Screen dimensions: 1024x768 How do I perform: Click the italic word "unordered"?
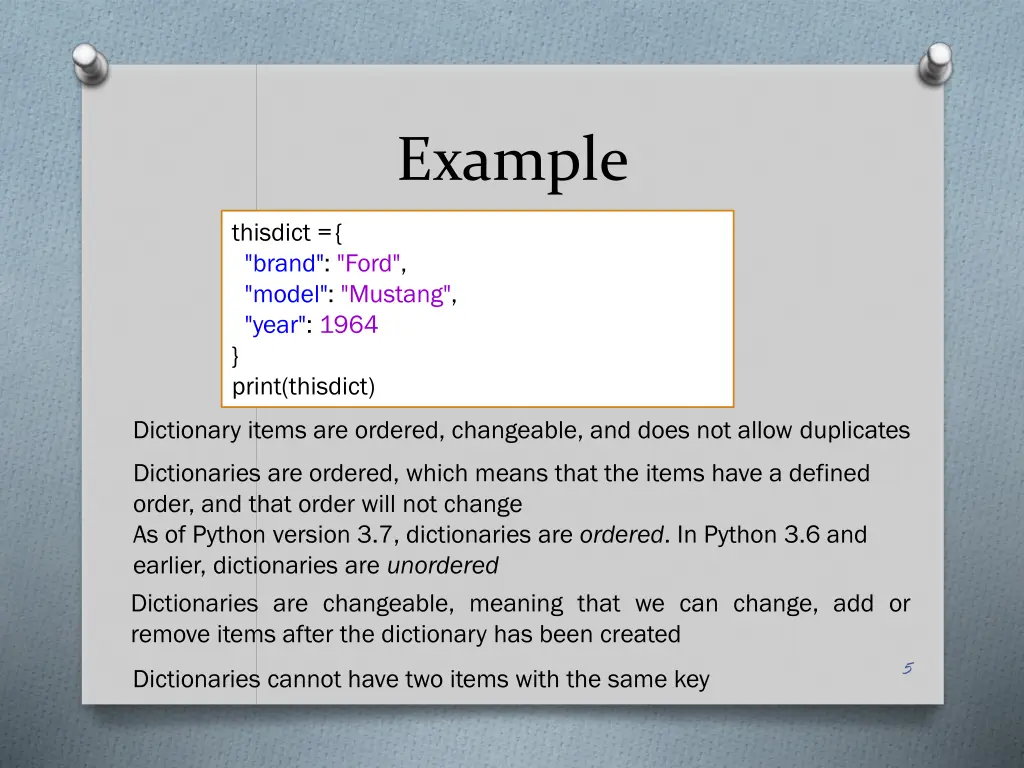[443, 565]
